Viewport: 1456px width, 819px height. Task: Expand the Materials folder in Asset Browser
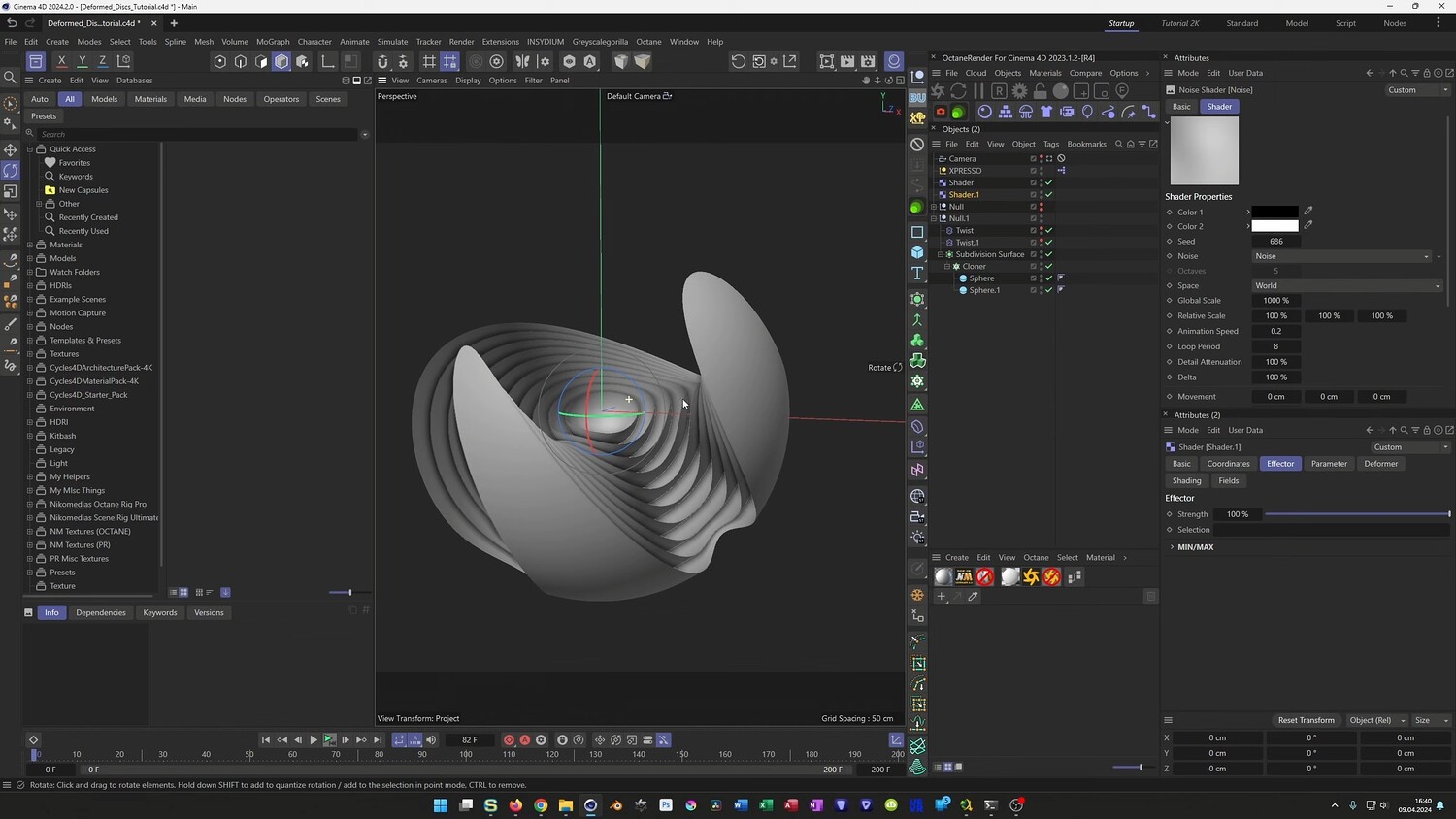30,245
